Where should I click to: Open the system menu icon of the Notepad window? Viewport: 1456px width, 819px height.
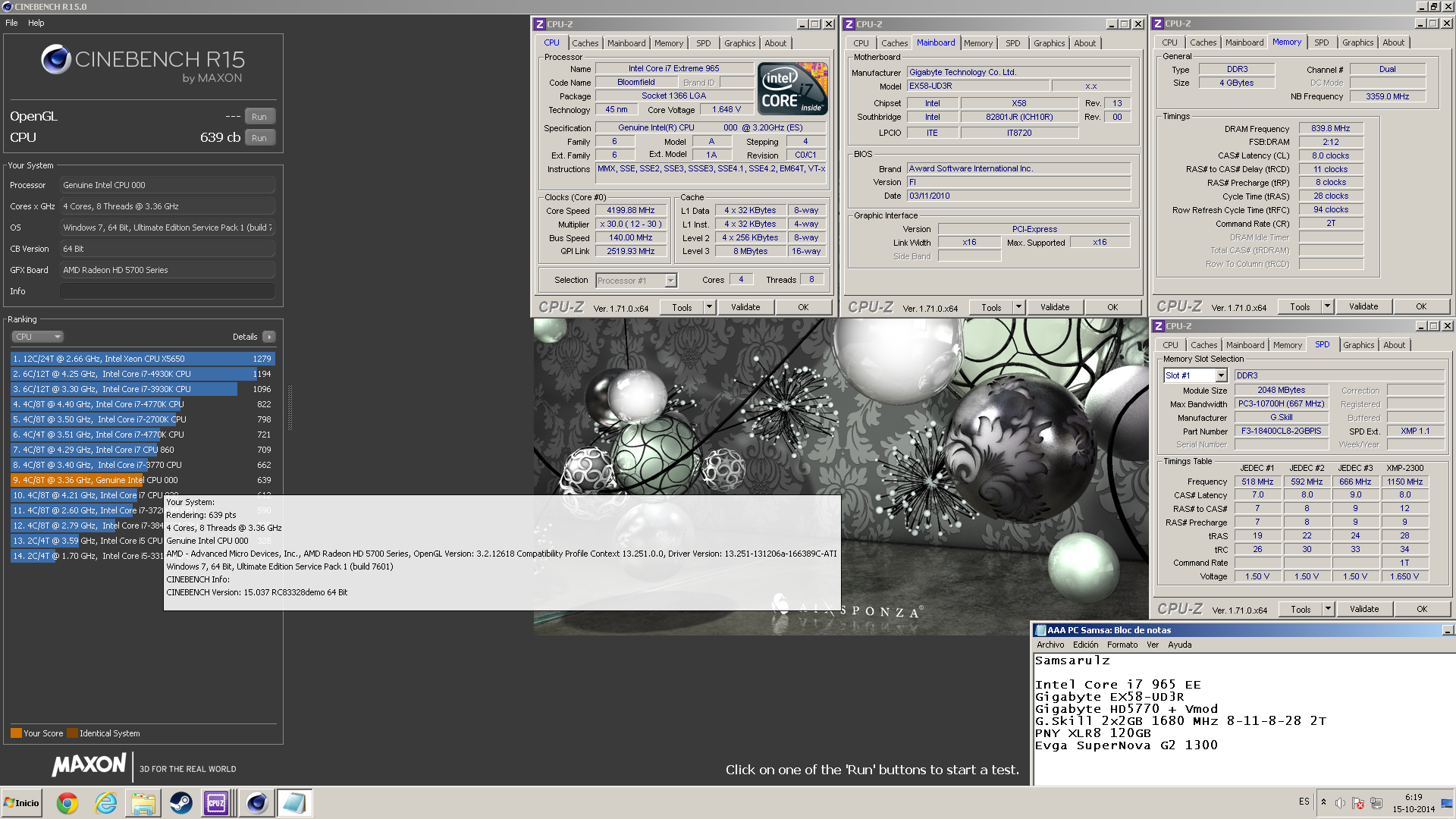tap(1040, 630)
